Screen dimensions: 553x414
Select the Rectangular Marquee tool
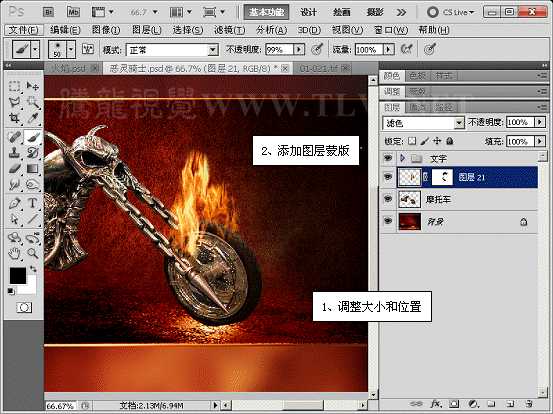coord(14,86)
